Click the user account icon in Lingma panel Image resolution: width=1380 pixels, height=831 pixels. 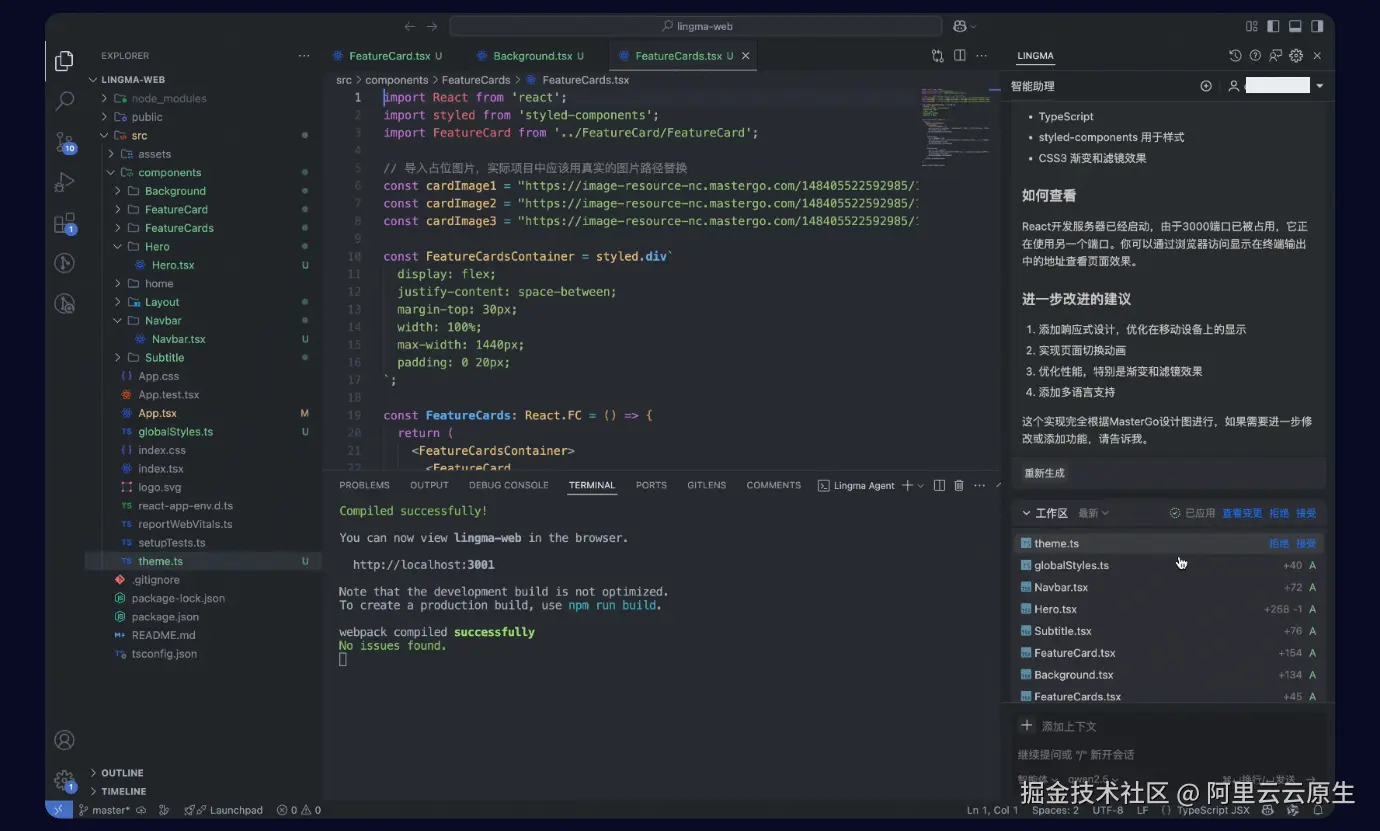(1234, 86)
